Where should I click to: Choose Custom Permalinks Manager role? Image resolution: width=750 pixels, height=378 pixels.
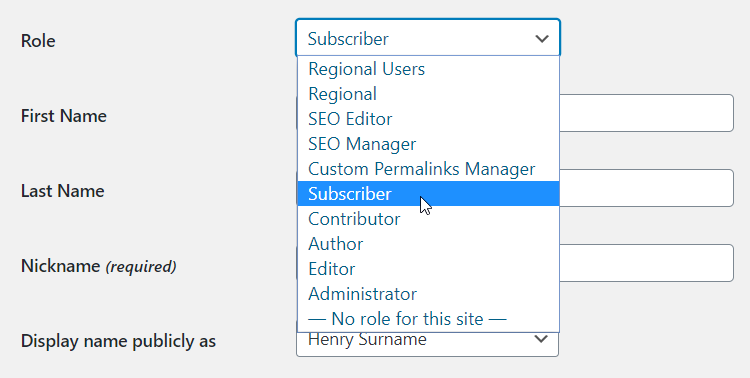[x=428, y=168]
